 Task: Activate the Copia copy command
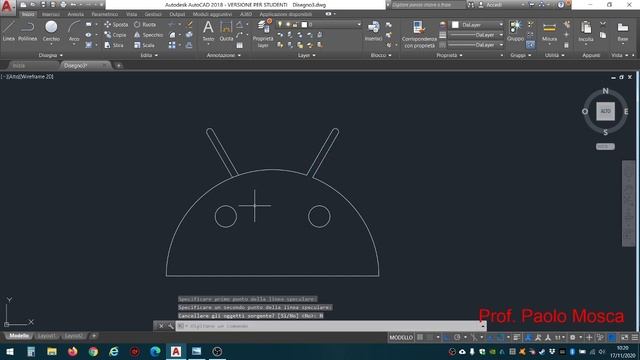point(115,35)
